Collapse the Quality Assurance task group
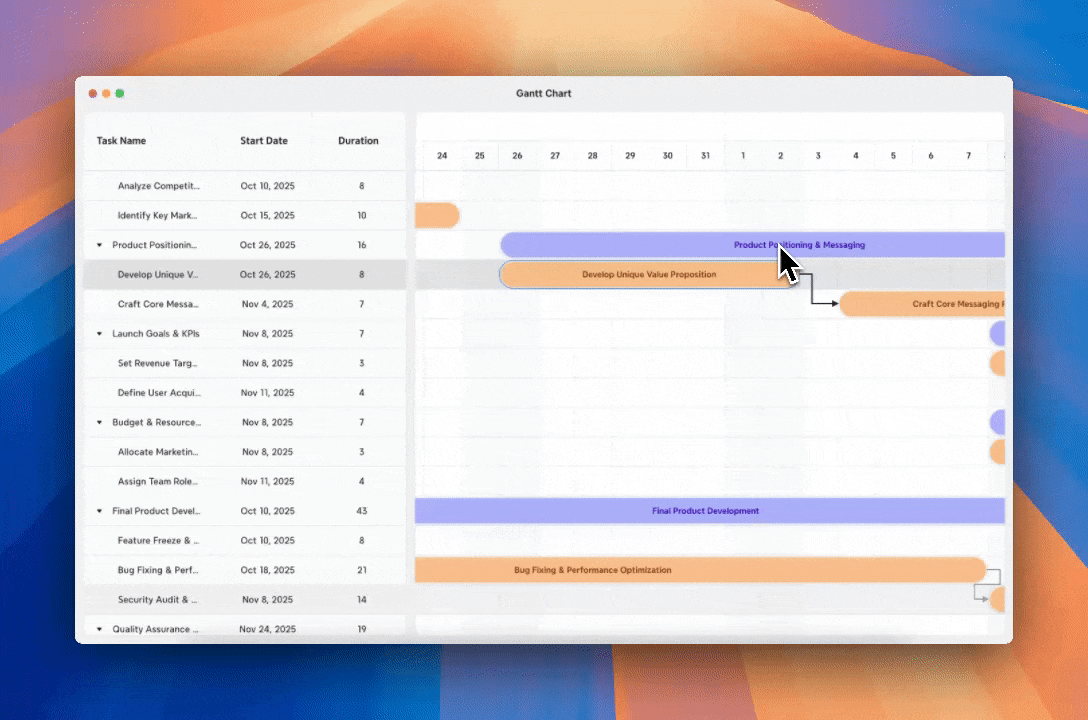Screen dimensions: 1088x720 pos(98,629)
